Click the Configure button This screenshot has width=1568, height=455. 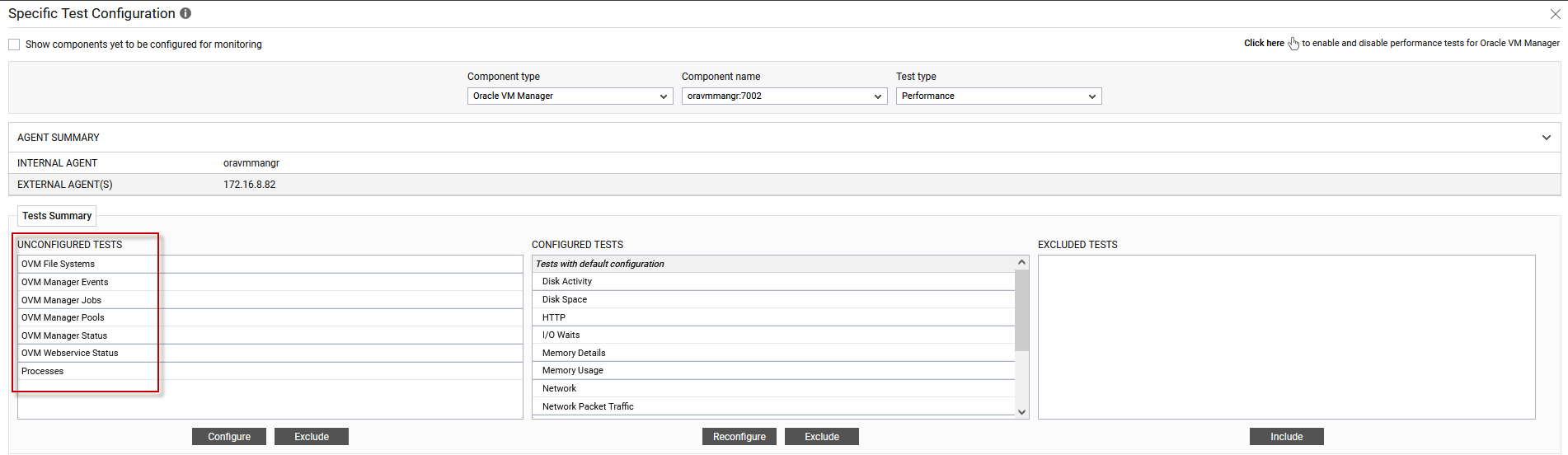[x=229, y=437]
